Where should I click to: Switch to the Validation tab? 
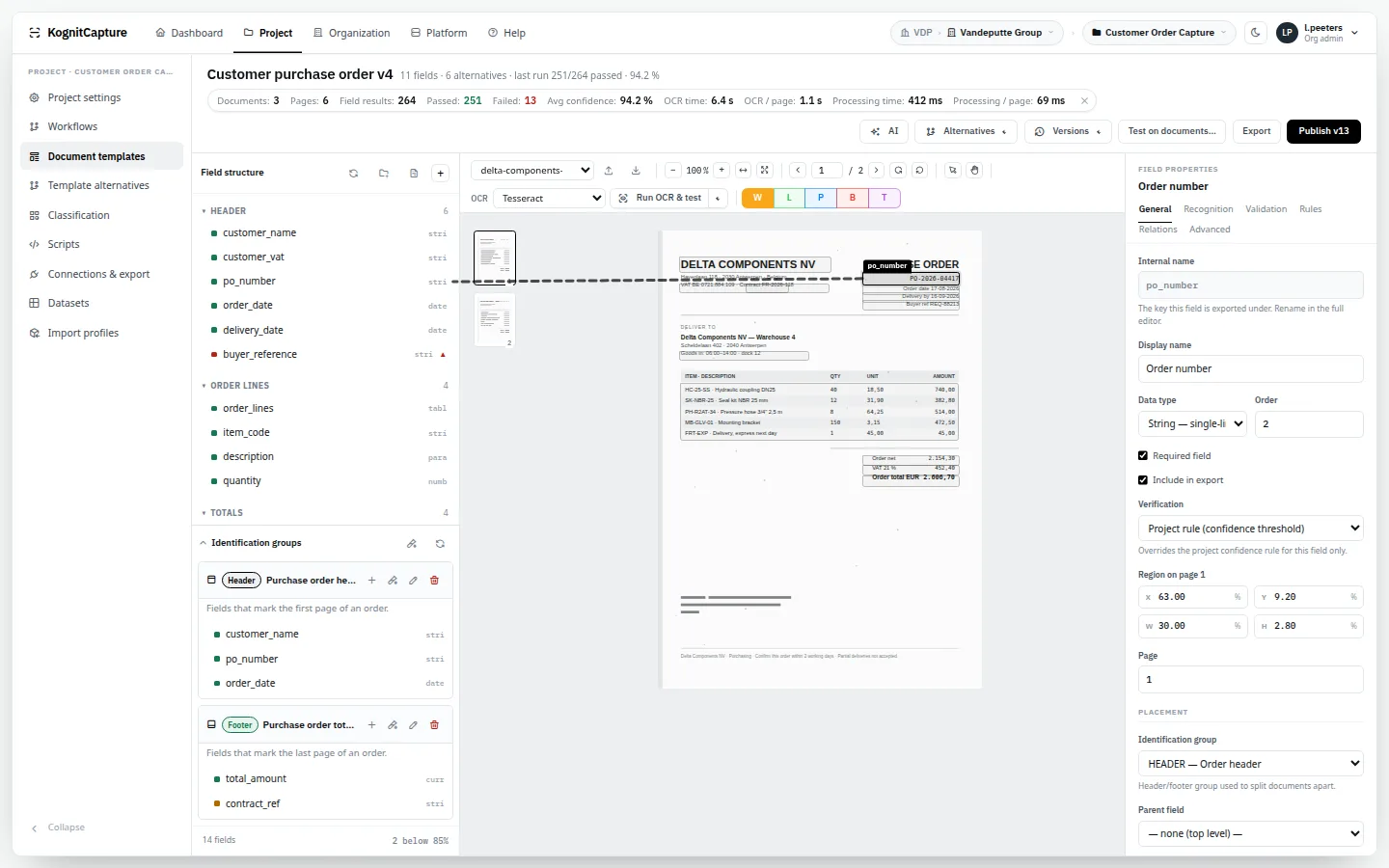1266,209
